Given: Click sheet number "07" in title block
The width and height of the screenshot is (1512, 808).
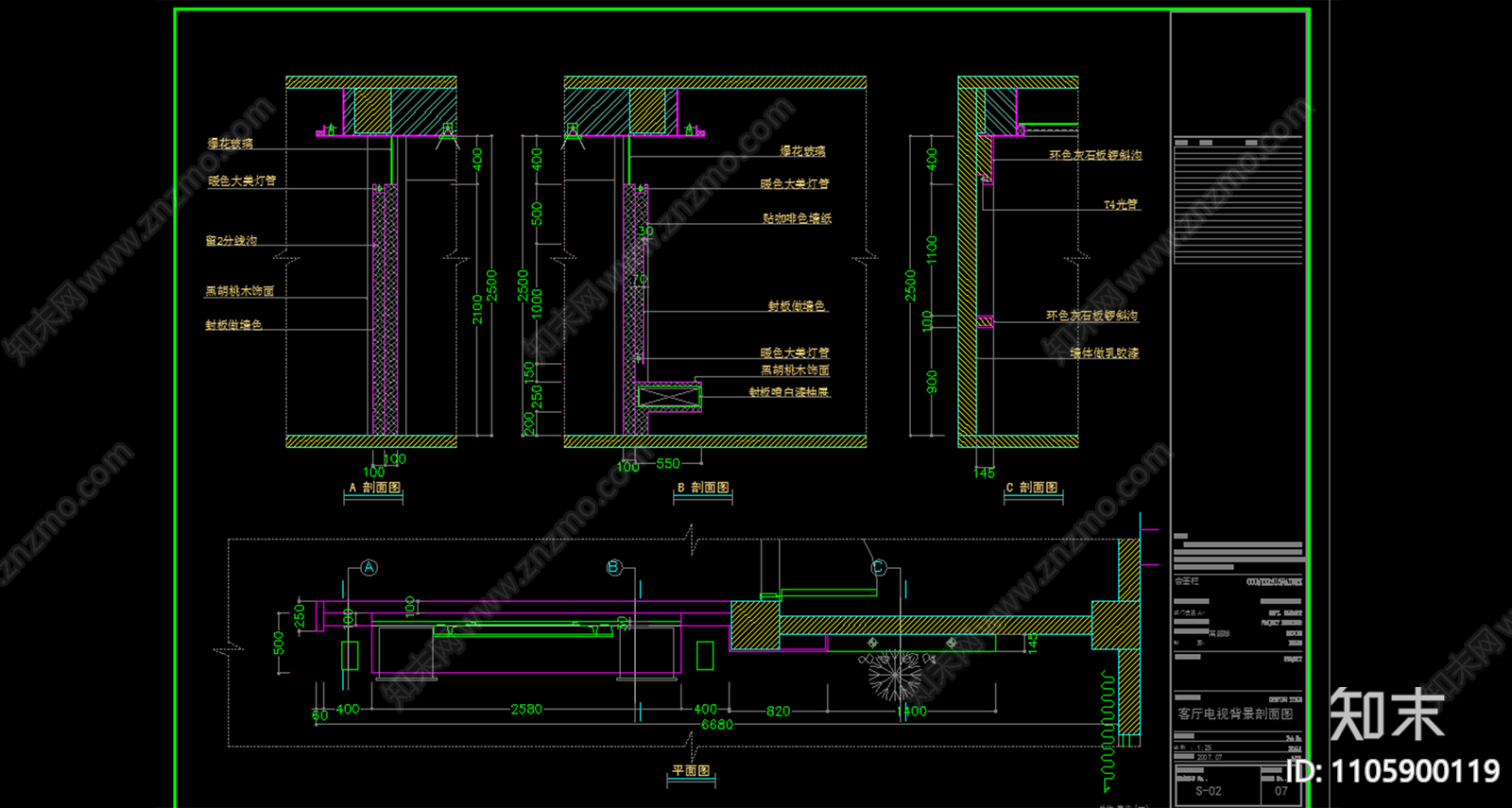Looking at the screenshot, I should pos(1281,791).
